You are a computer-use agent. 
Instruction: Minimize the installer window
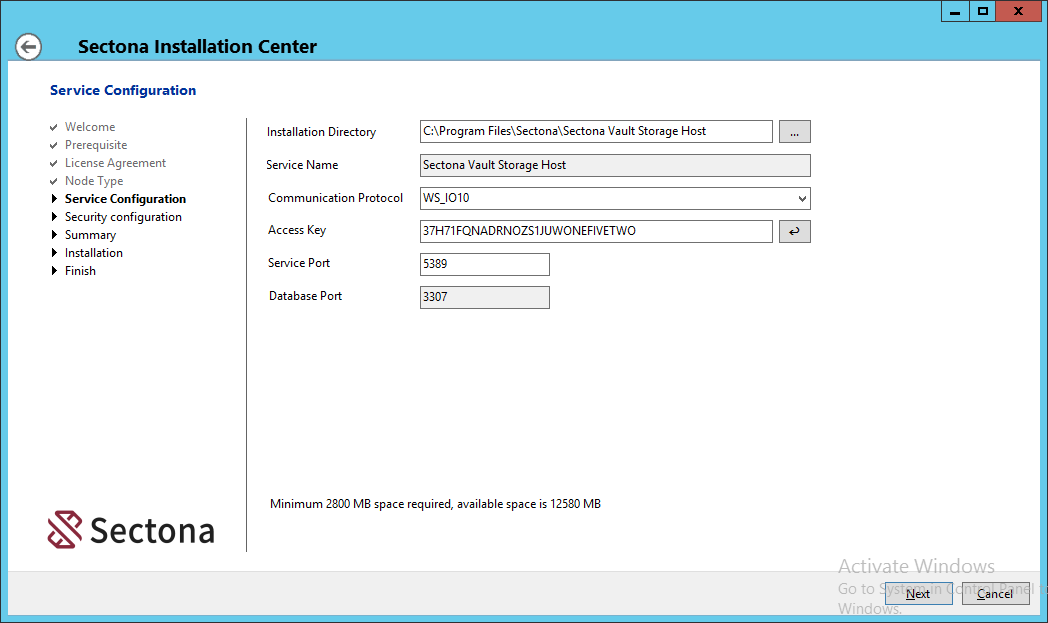[954, 11]
